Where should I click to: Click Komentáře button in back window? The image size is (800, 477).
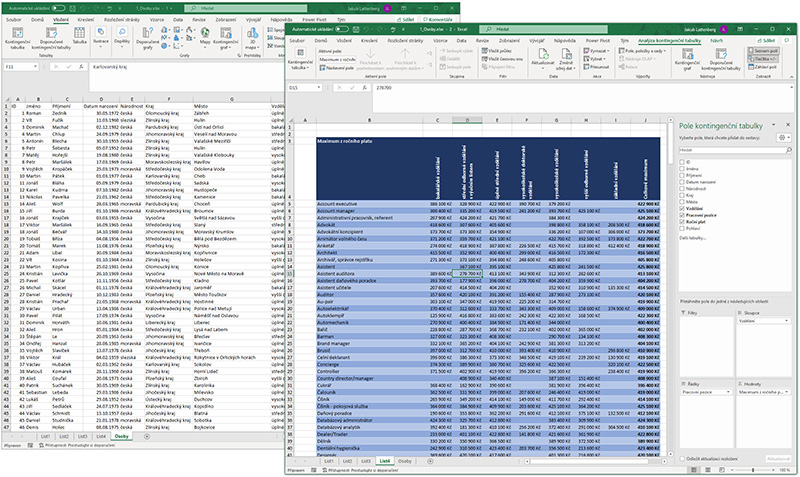(437, 19)
